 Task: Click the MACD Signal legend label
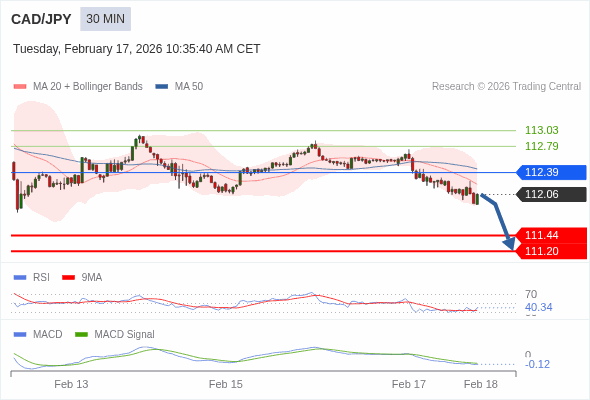pyautogui.click(x=125, y=334)
